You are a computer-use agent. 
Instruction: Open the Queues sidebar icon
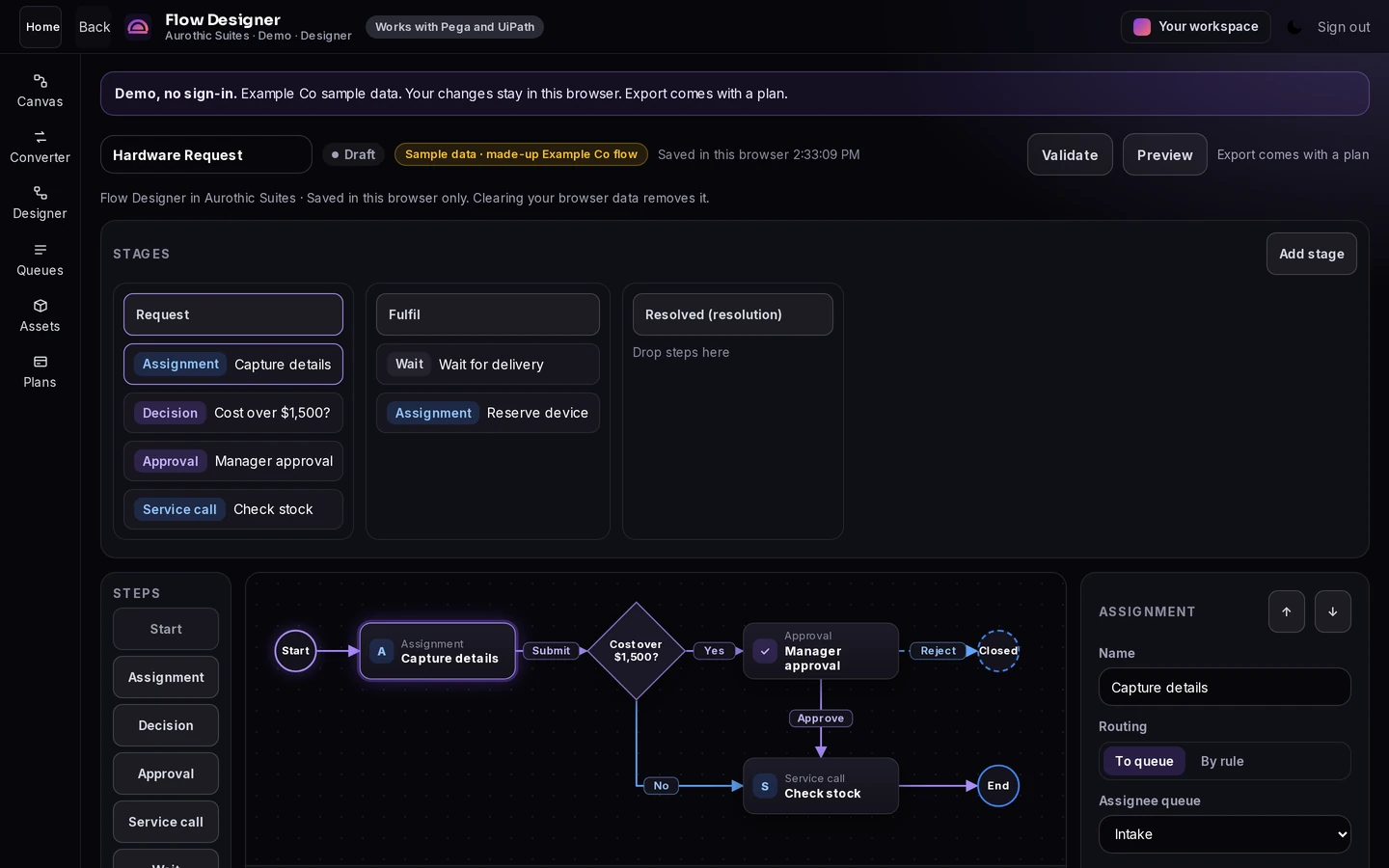(x=40, y=250)
